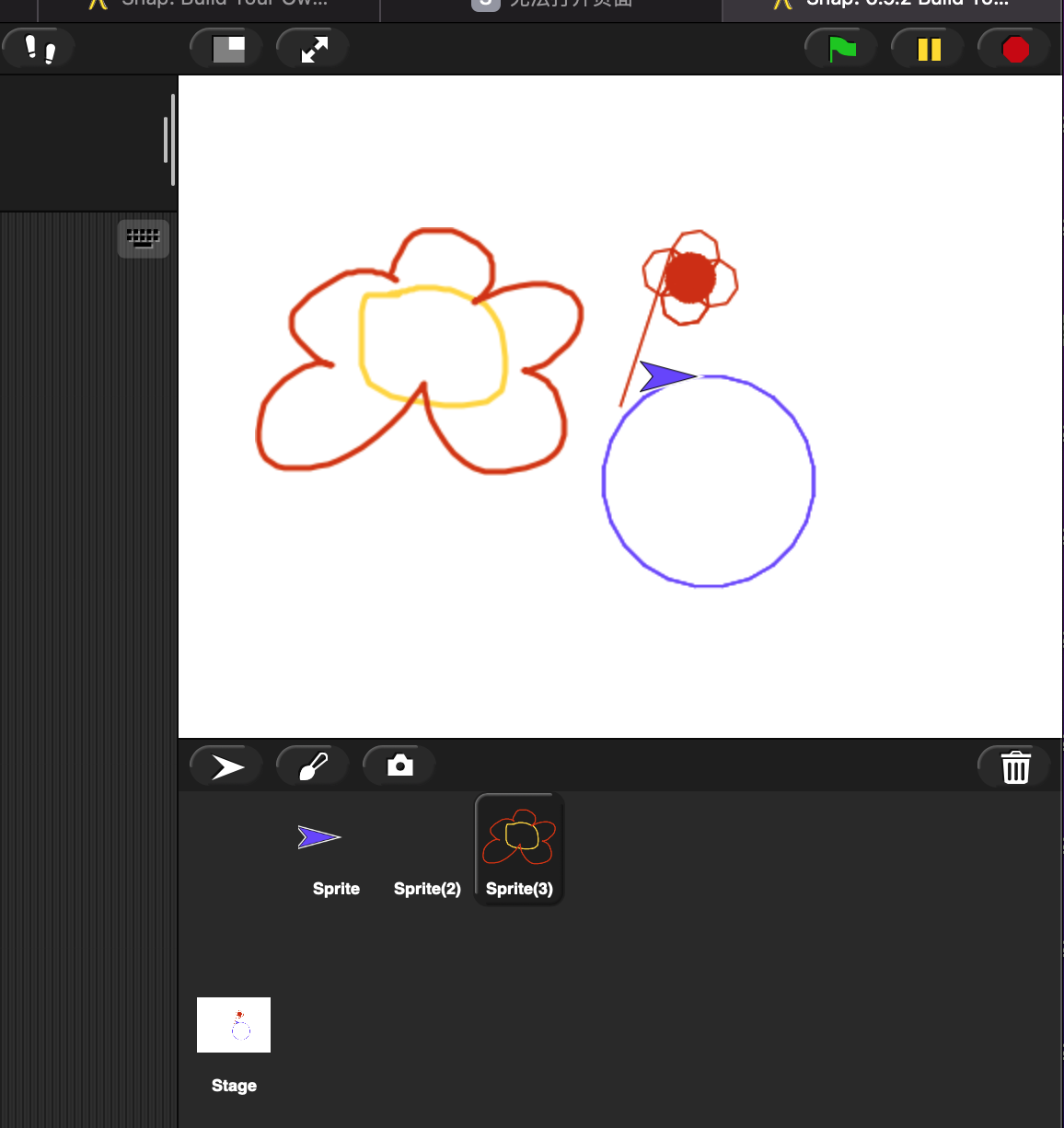Click the purple arrow sprite on the stage
Image resolution: width=1064 pixels, height=1128 pixels.
coord(665,376)
